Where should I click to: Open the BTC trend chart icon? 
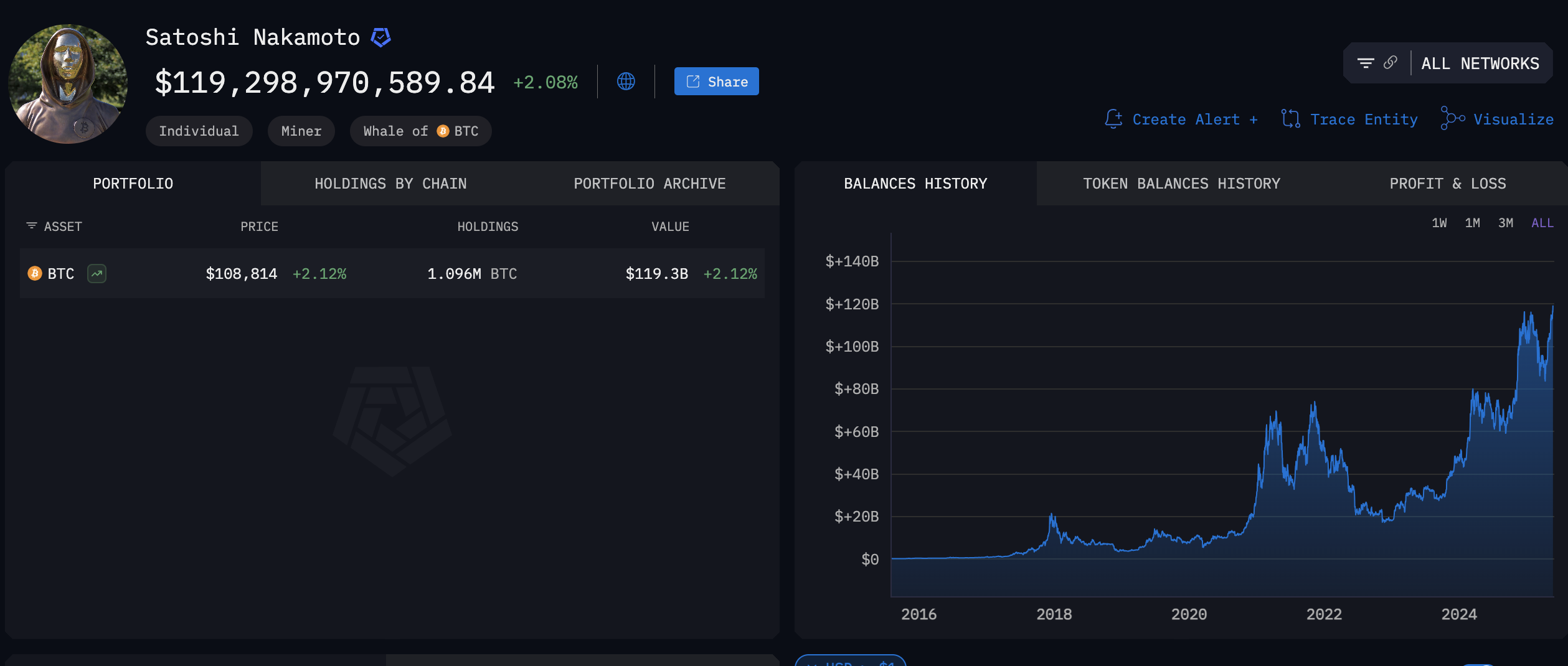point(97,274)
